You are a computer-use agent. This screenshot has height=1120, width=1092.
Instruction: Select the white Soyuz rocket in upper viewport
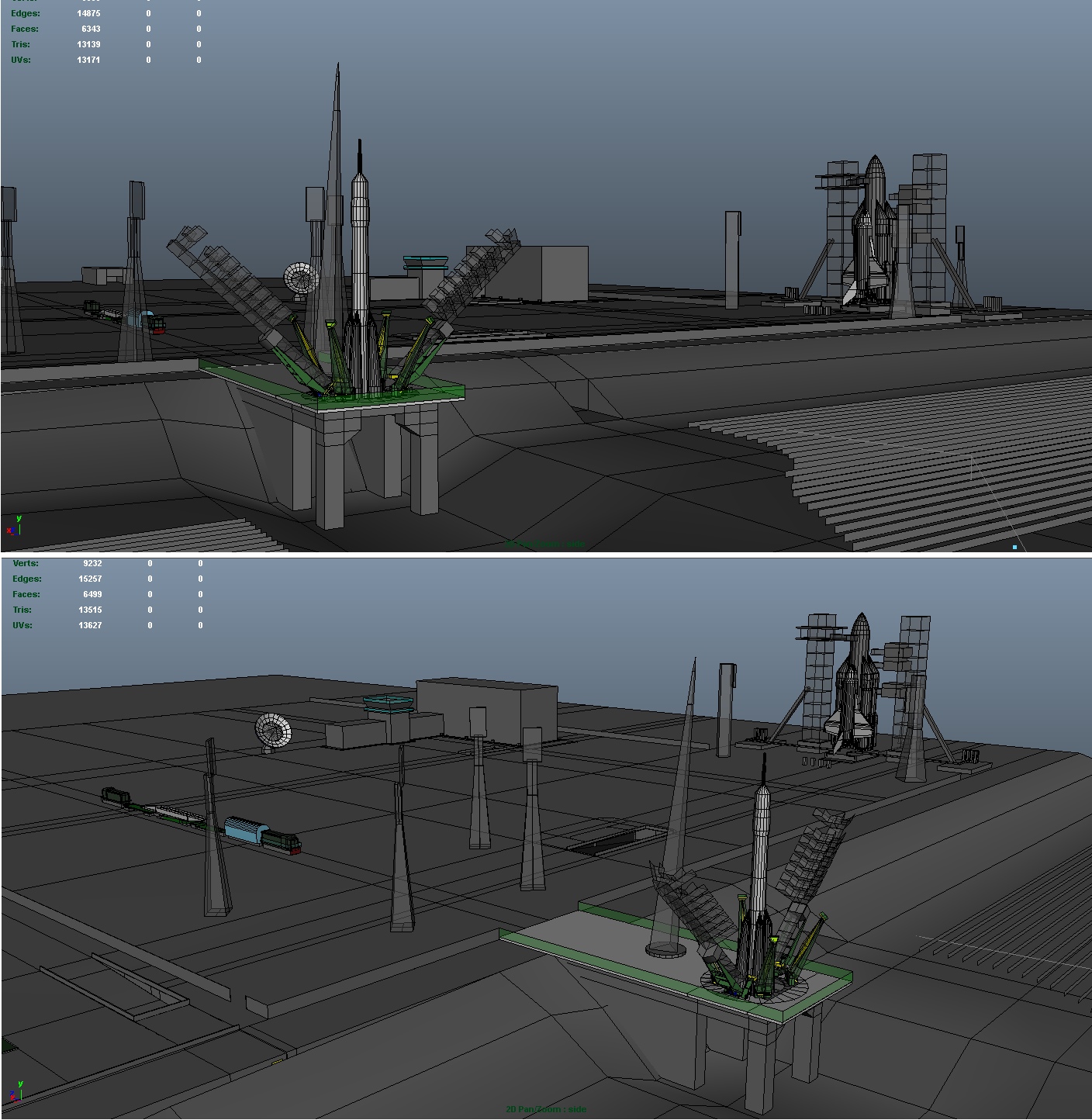coord(360,256)
